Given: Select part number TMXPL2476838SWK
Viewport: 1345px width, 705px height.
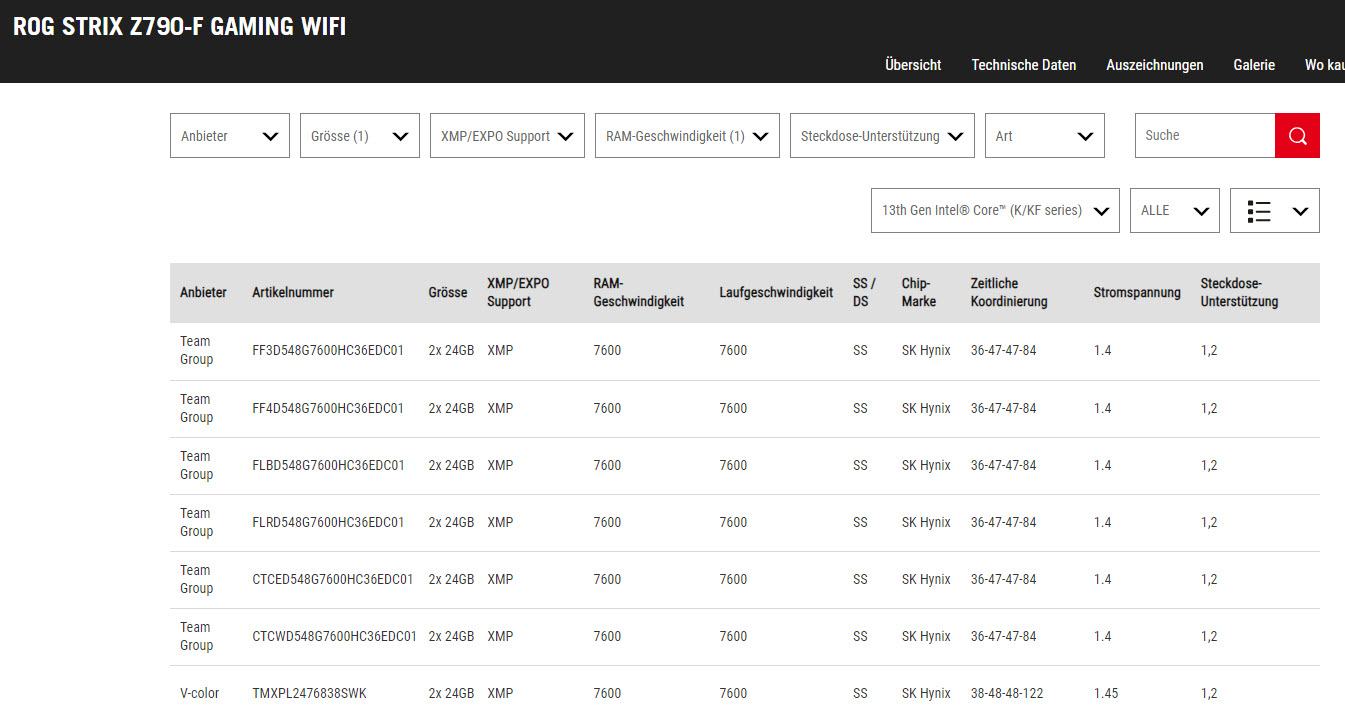Looking at the screenshot, I should click(x=309, y=694).
